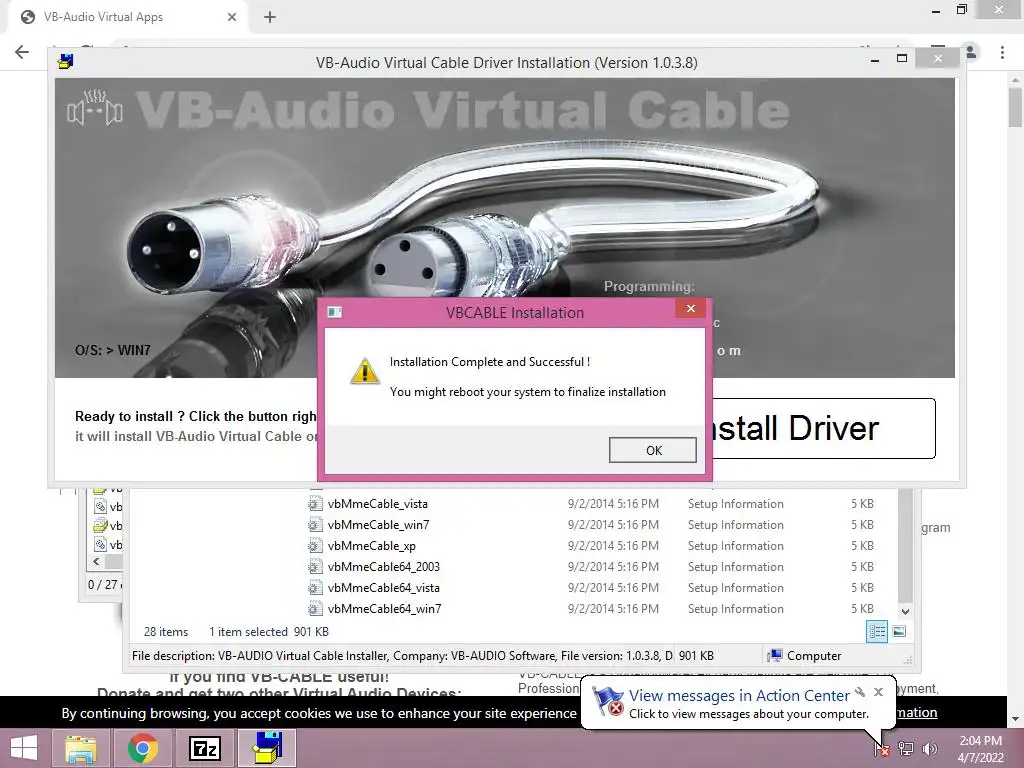This screenshot has height=768, width=1024.
Task: Click the left arrow on the 7-Zip horizontal scrollbar
Action: pos(97,561)
